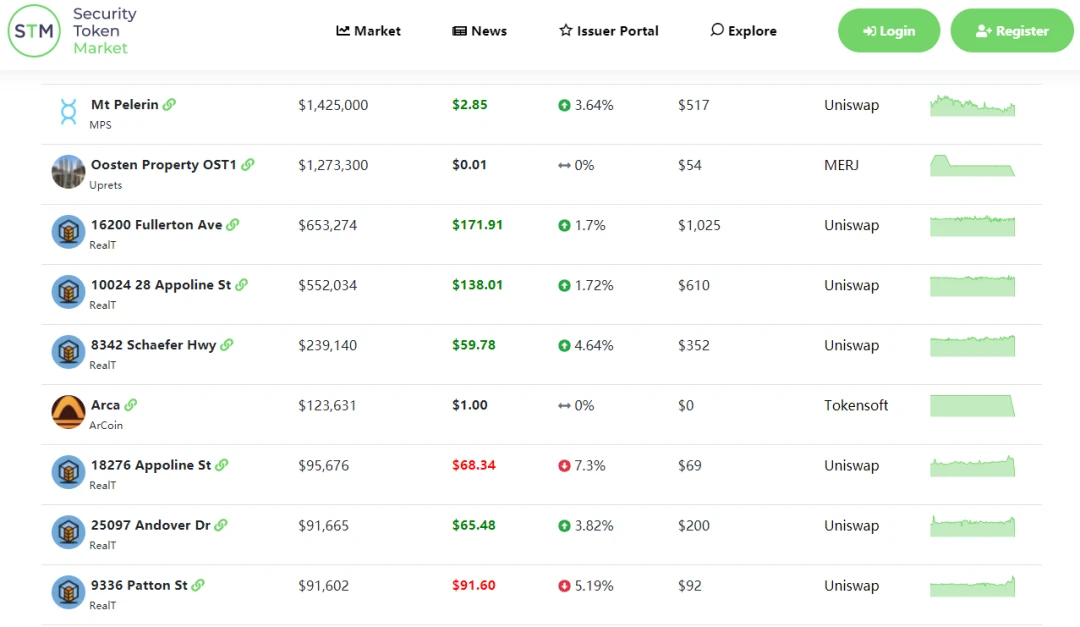Click Arca sparkline chart
The image size is (1080, 627).
(972, 406)
